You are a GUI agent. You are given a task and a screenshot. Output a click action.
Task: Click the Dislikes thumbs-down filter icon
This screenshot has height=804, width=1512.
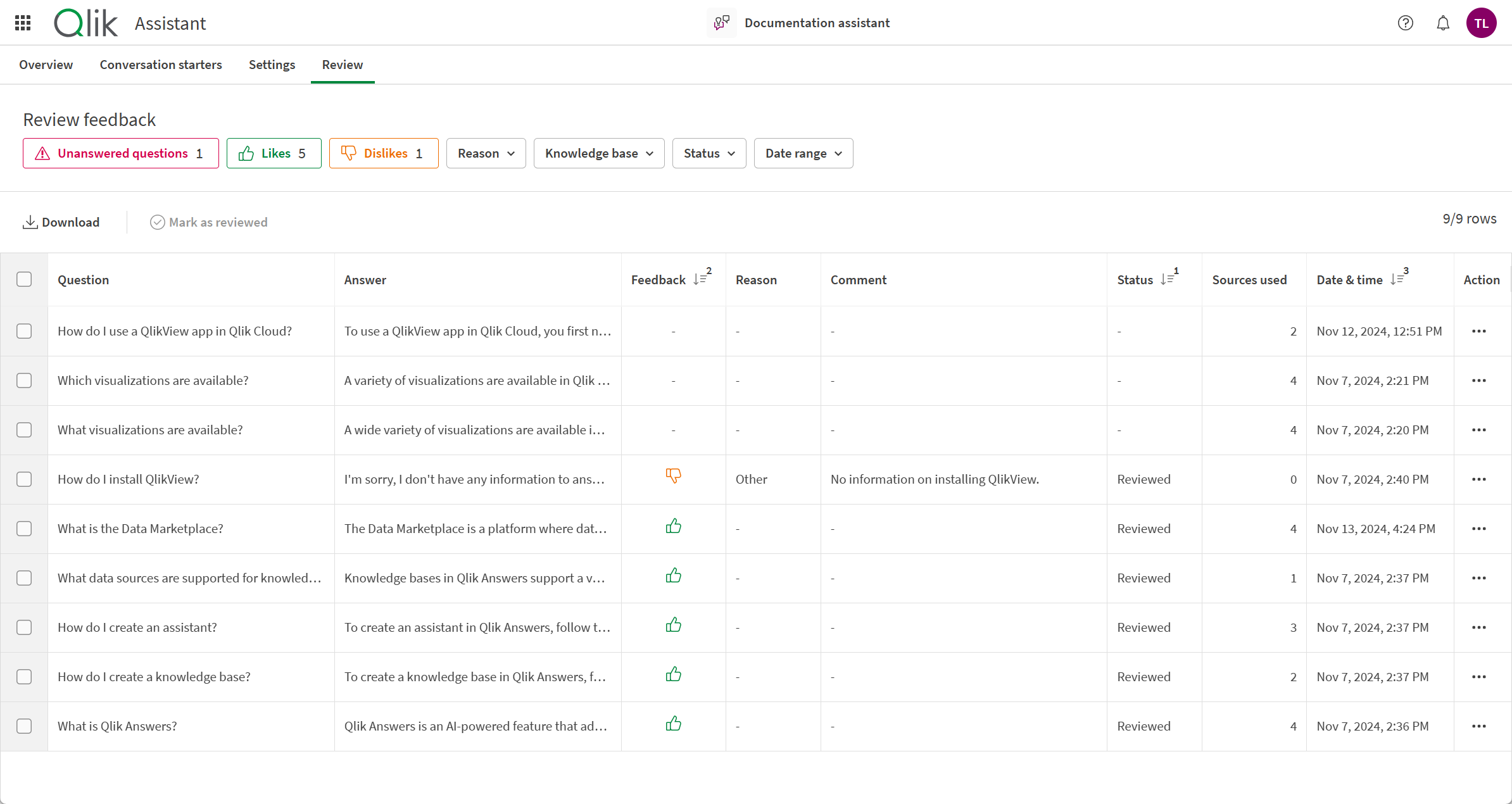[350, 153]
